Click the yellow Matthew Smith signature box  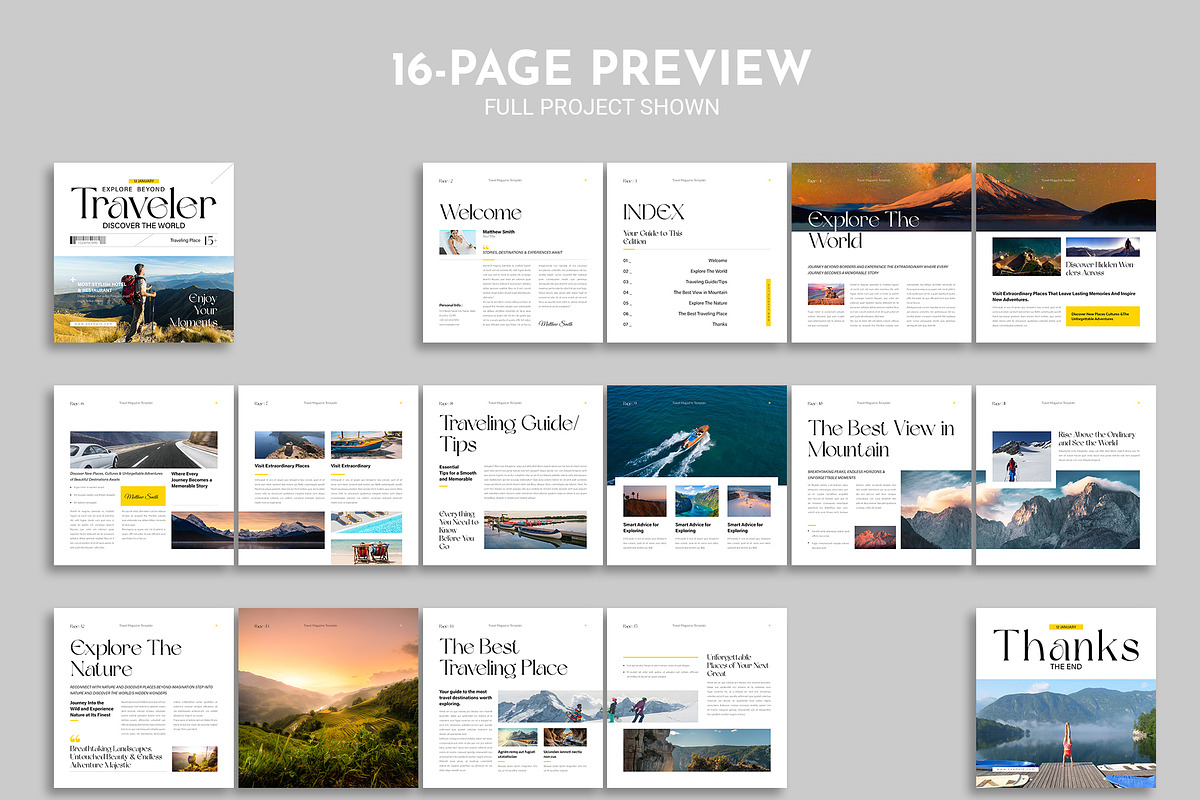click(x=141, y=496)
